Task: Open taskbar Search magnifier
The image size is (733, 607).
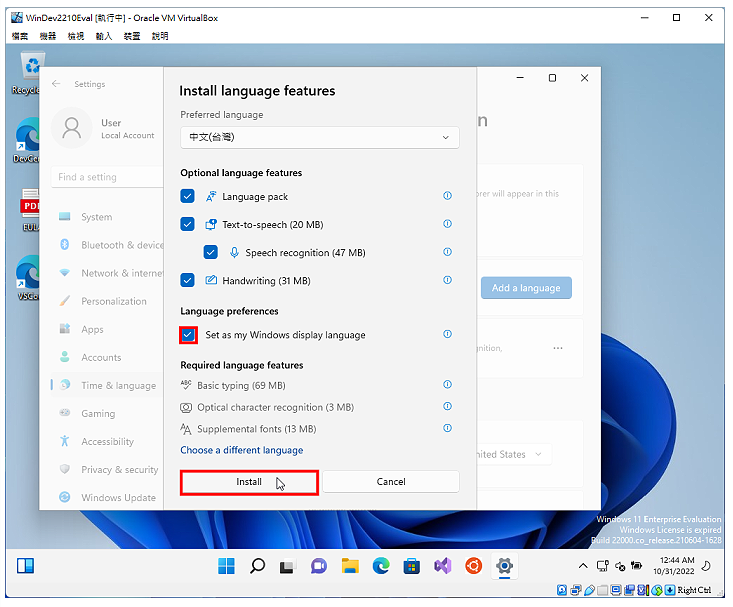Action: 257,566
